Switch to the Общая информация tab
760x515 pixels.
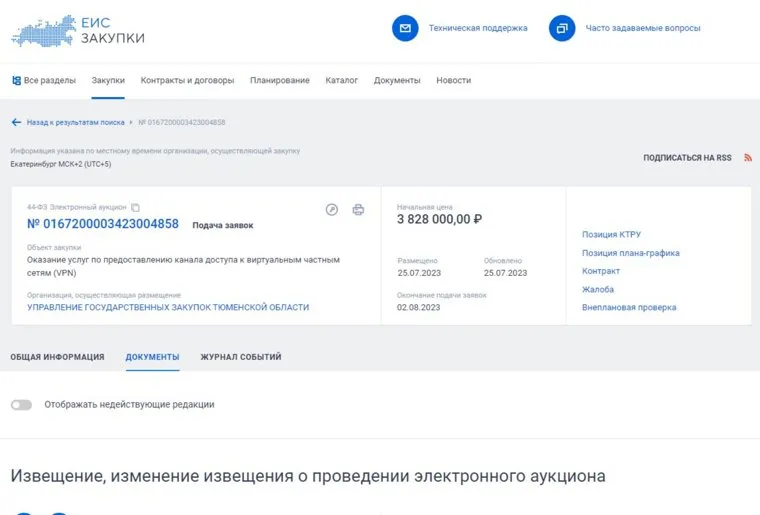pyautogui.click(x=57, y=357)
